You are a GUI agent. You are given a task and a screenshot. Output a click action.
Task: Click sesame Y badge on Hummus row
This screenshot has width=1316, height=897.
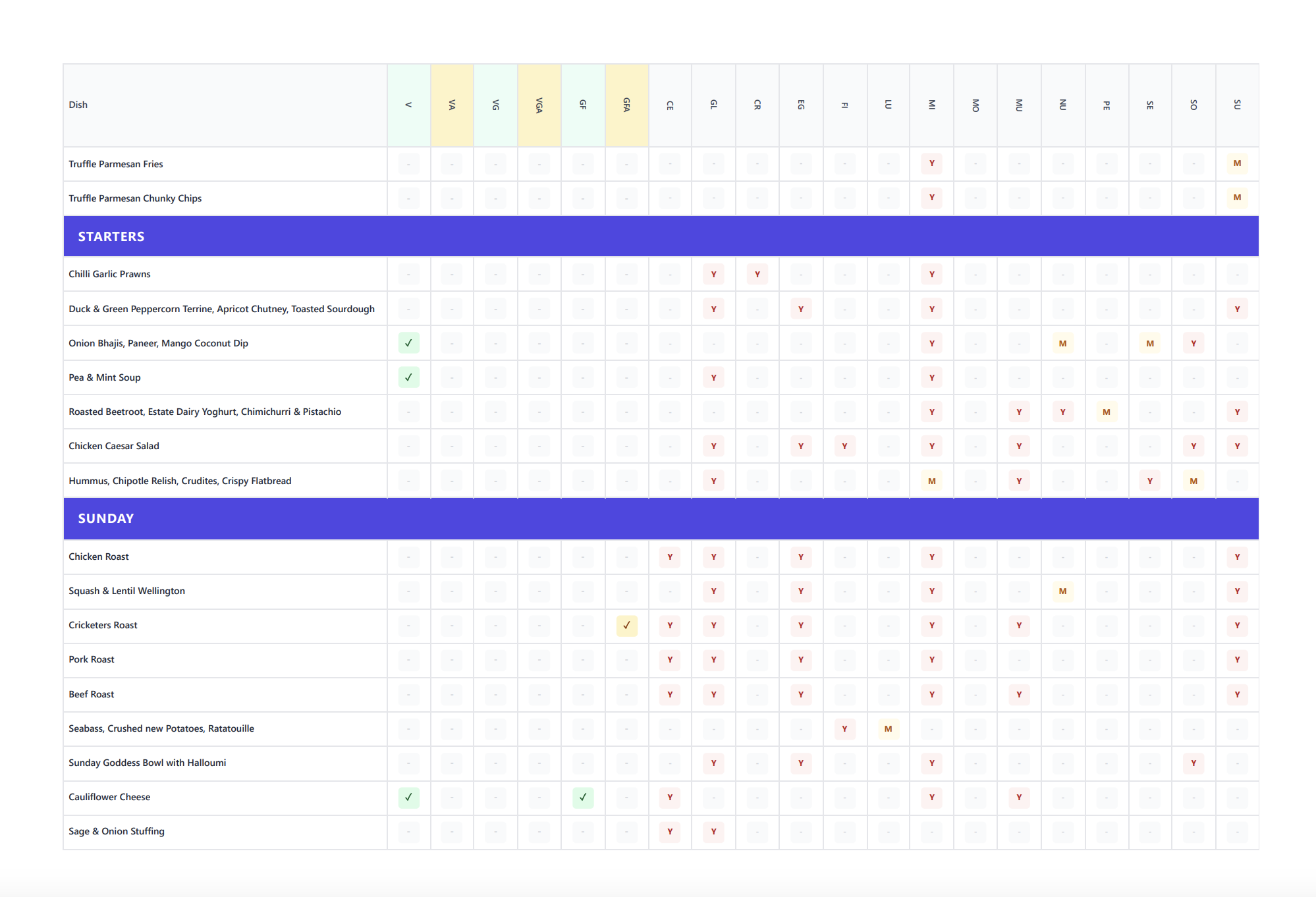coord(1149,481)
